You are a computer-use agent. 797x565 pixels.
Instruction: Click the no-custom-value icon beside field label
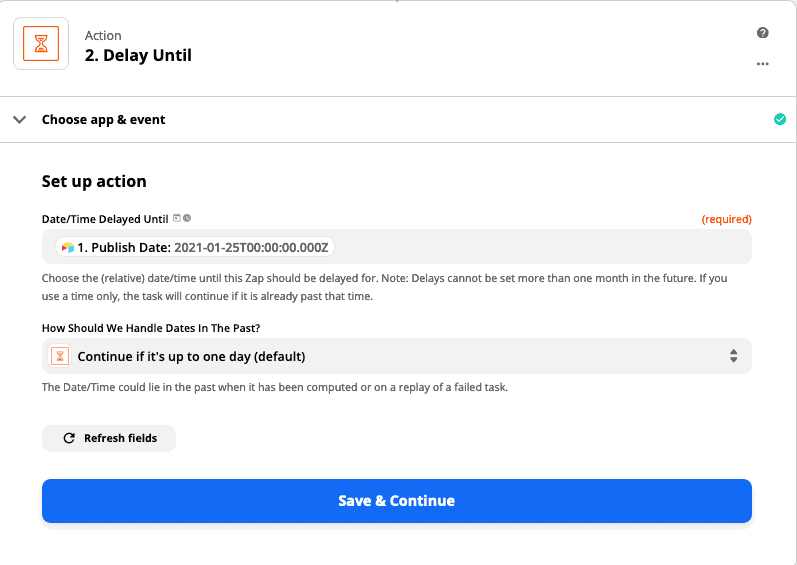[187, 218]
